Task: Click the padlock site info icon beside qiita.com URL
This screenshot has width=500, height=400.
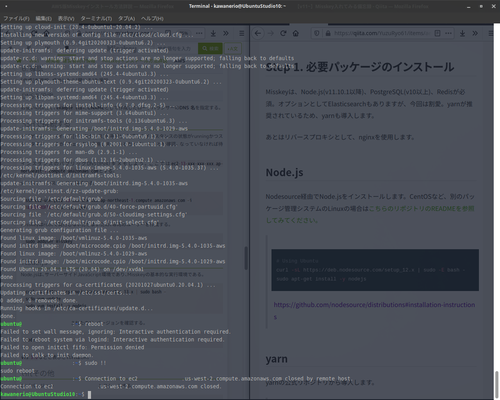Action: pyautogui.click(x=328, y=33)
